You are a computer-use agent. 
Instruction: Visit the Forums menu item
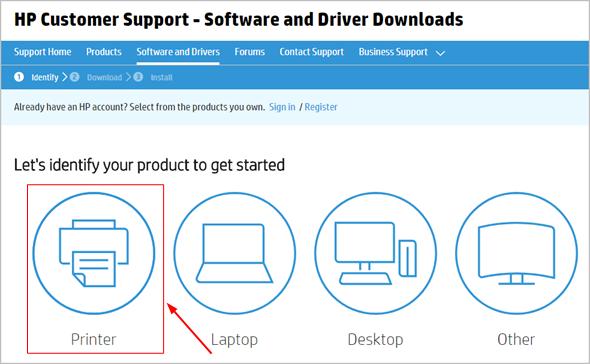(x=249, y=52)
